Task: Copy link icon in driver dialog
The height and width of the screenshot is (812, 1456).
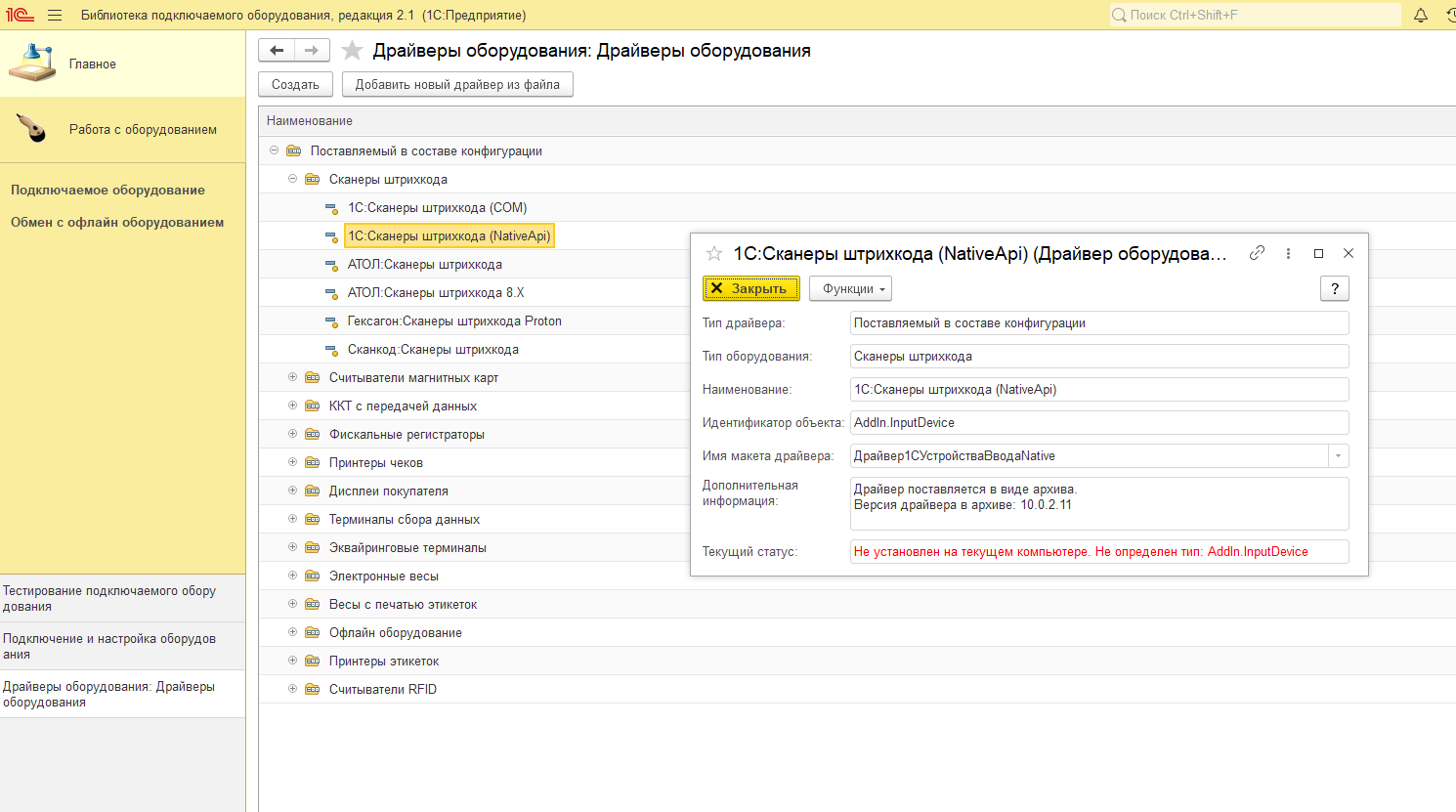Action: (x=1258, y=253)
